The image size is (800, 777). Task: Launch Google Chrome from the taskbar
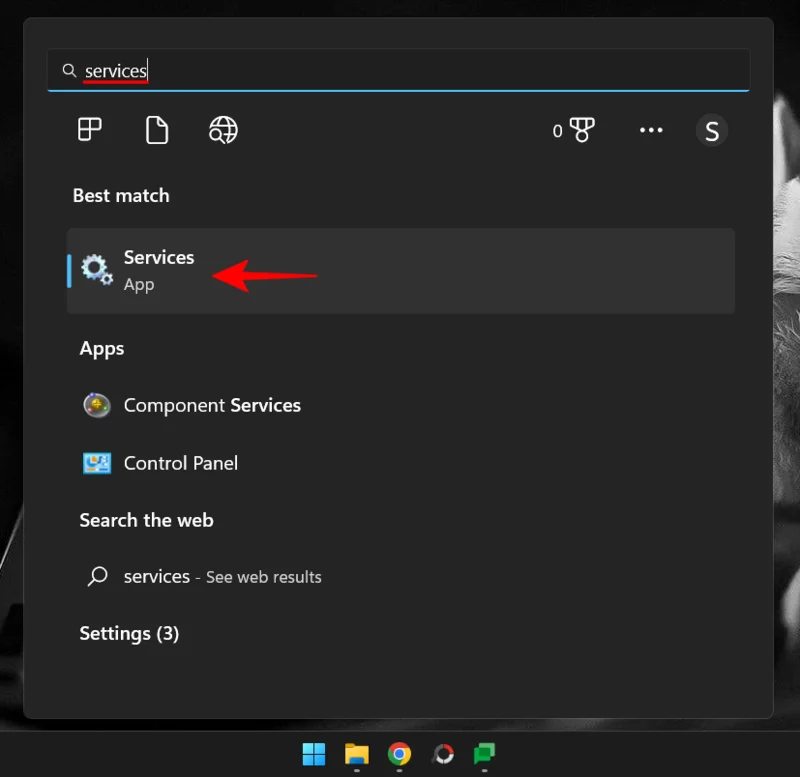400,753
